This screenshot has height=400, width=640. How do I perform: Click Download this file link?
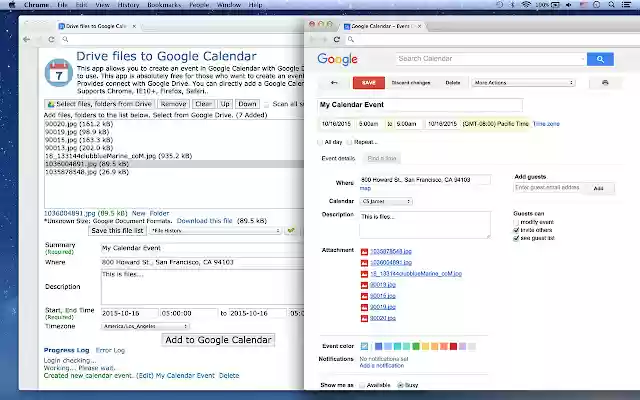tap(204, 221)
